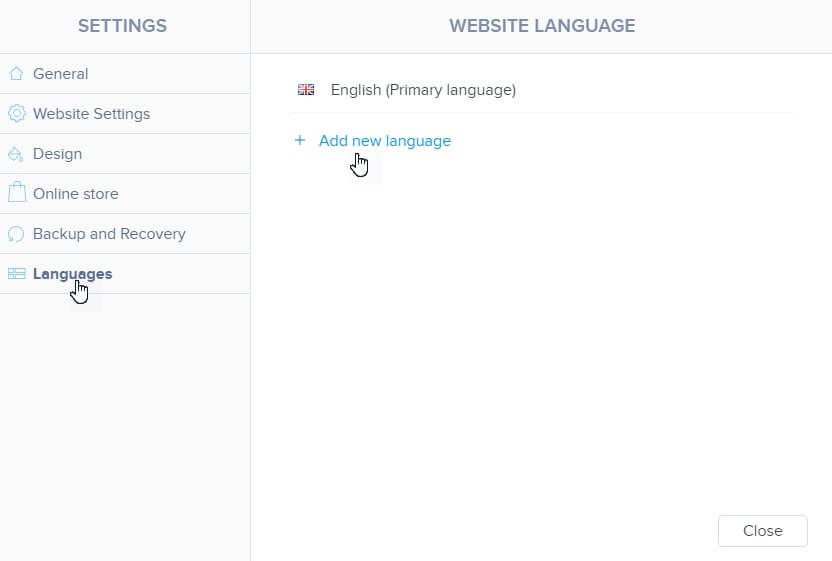
Task: Click the gear icon for Website Settings
Action: [16, 114]
